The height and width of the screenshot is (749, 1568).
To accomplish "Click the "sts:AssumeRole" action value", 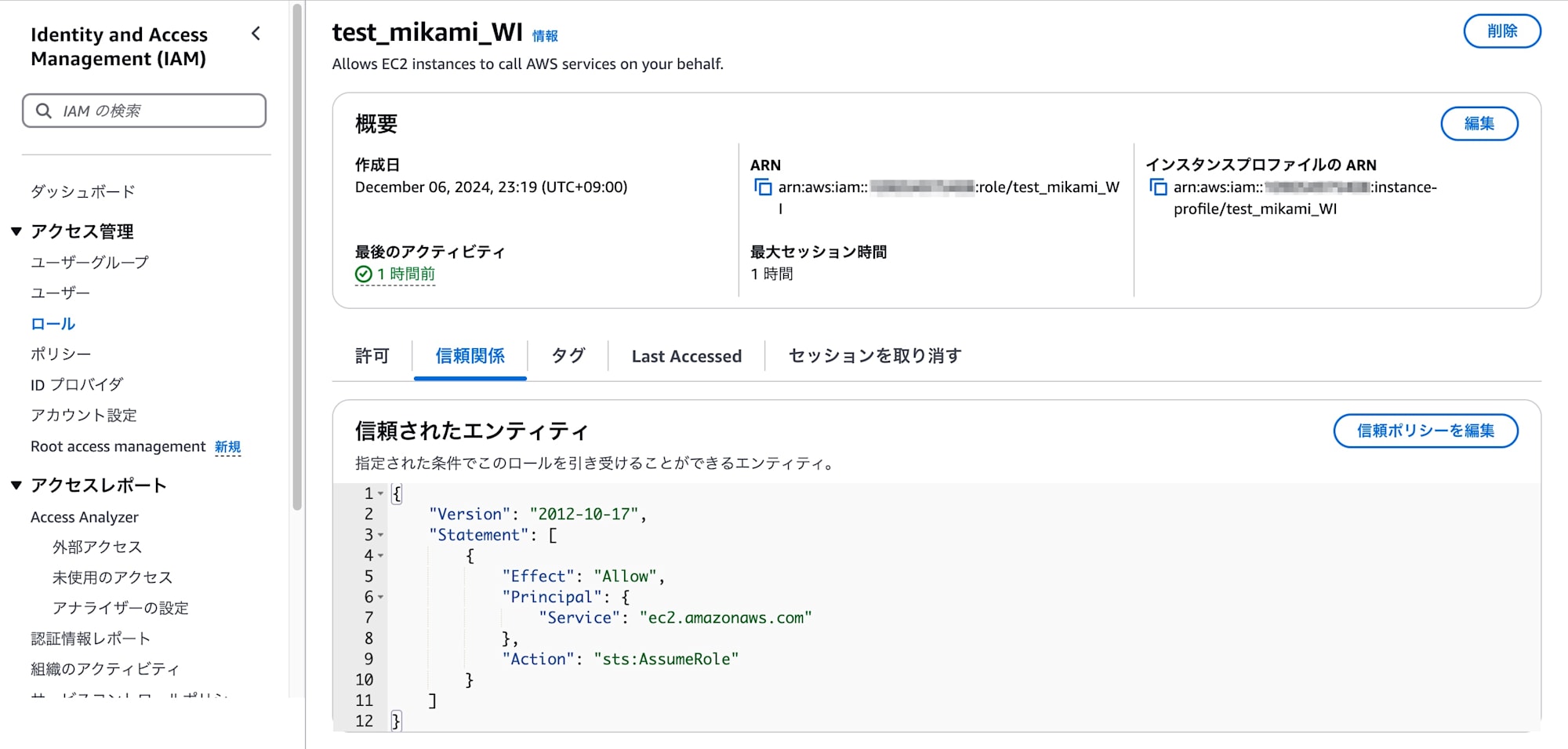I will (666, 660).
